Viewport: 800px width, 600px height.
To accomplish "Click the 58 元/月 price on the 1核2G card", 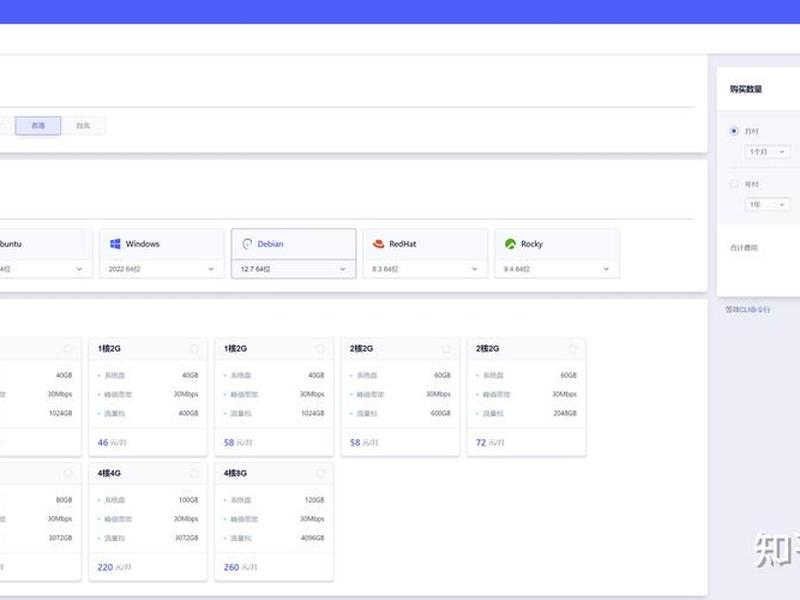I will (238, 442).
